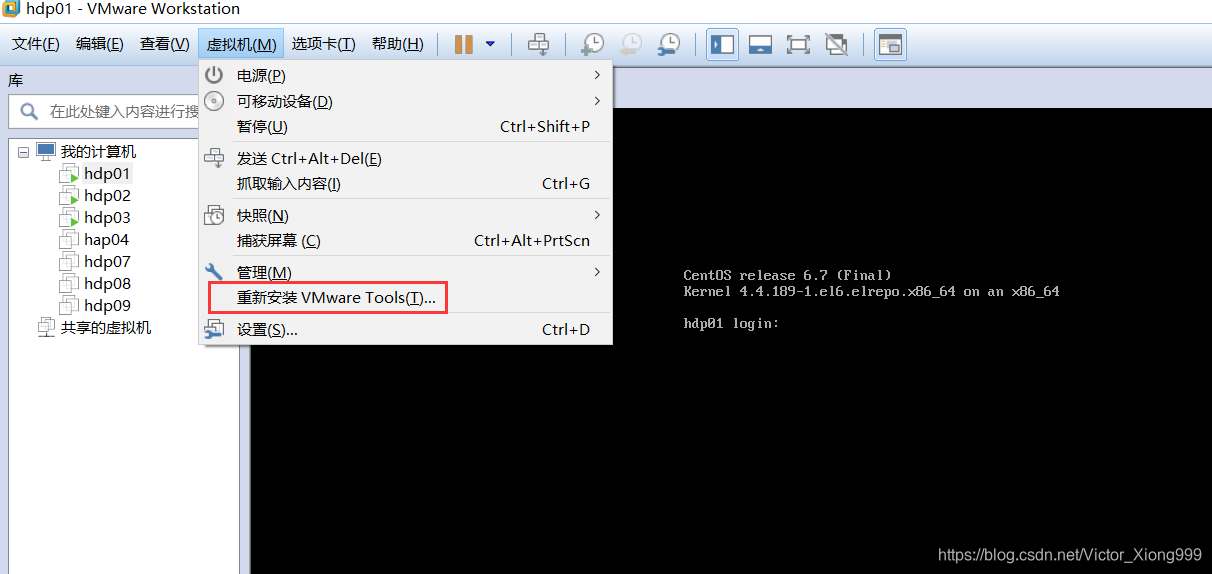
Task: Select the hdp07 virtual machine
Action: tap(107, 262)
